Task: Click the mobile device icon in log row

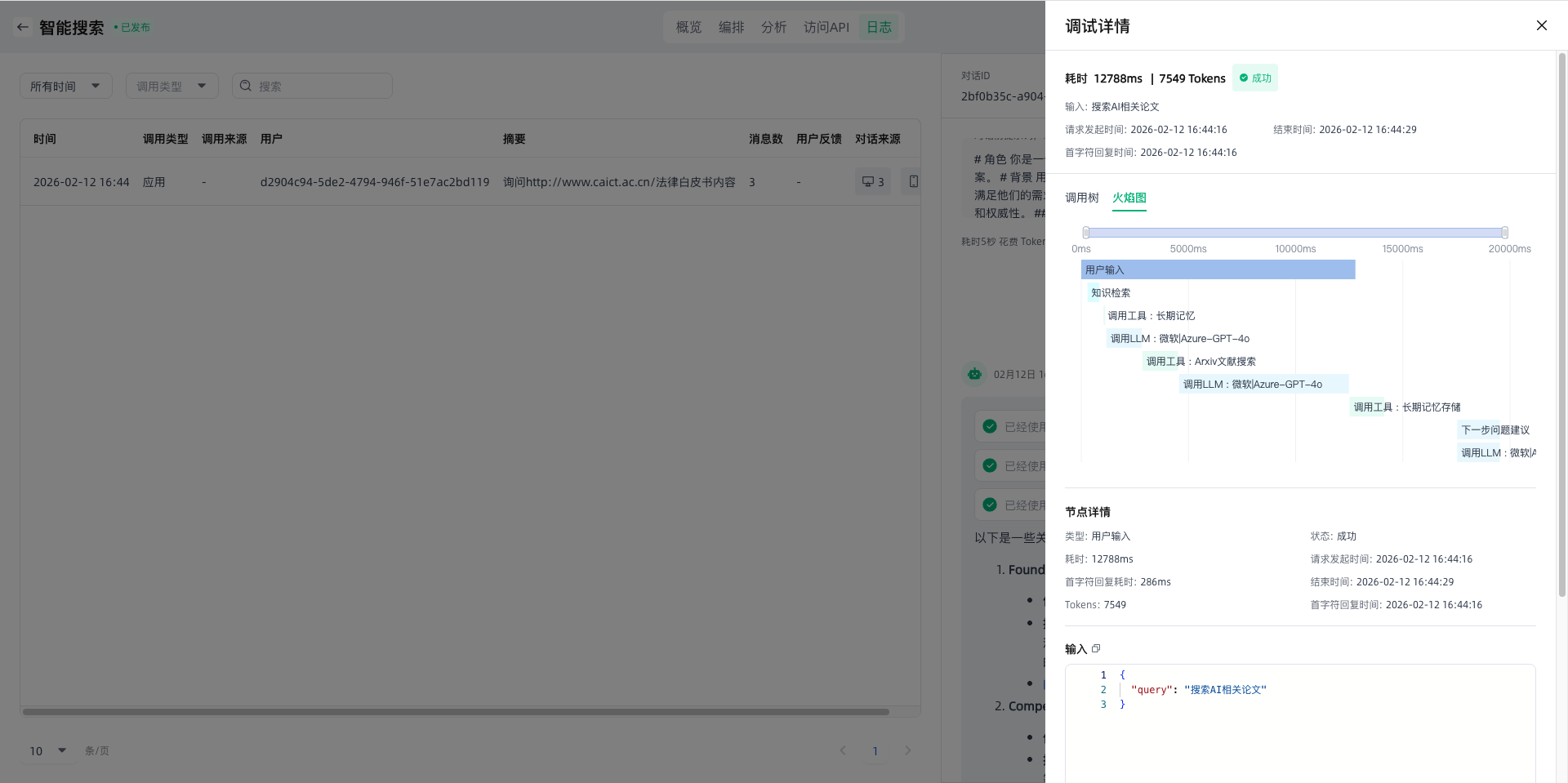Action: 913,181
